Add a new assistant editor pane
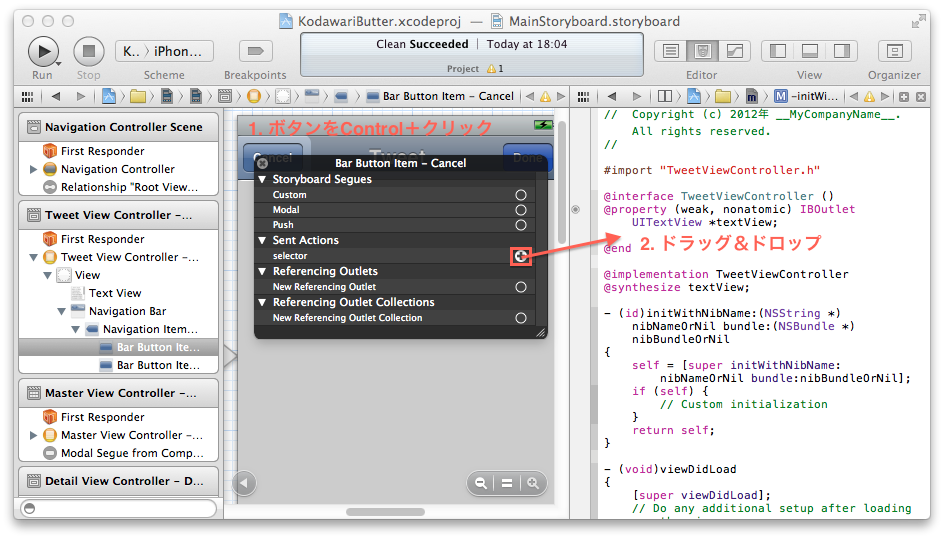 [x=904, y=96]
